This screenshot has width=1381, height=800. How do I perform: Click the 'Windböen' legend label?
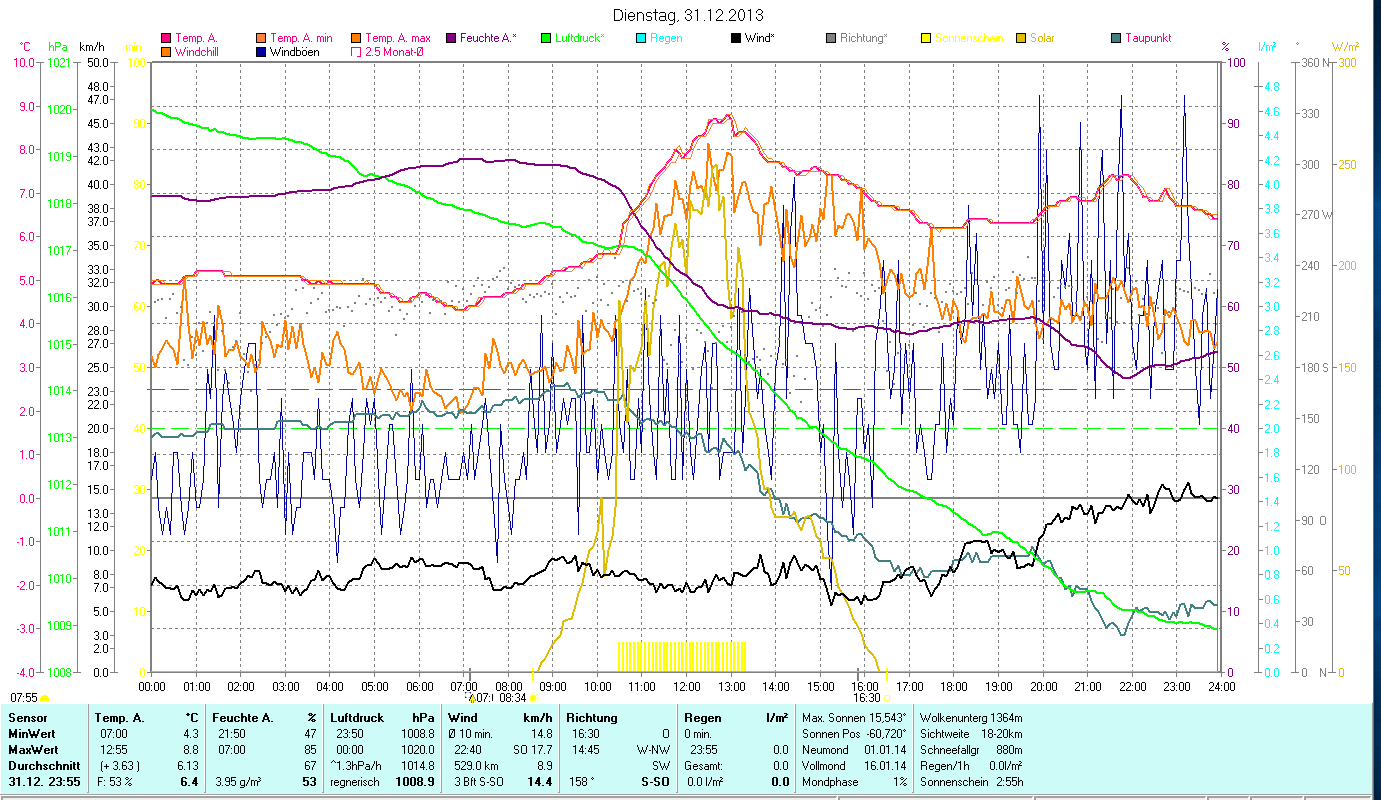coord(295,52)
